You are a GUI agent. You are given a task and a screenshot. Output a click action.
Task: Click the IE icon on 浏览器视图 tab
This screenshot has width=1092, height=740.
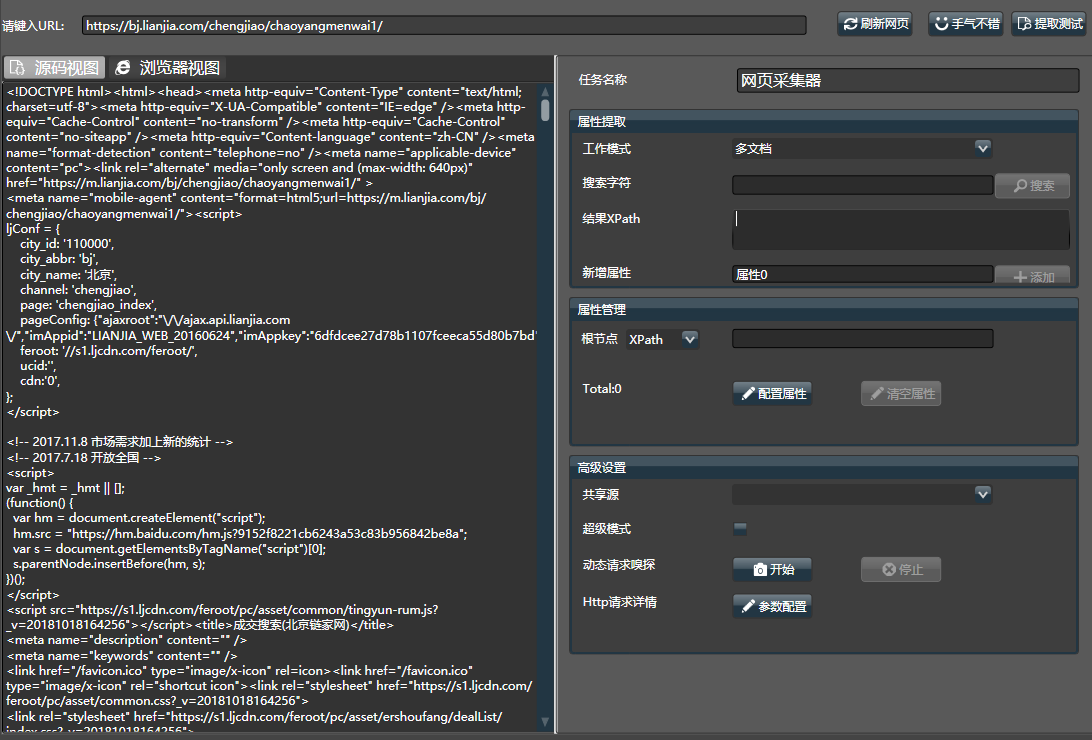(x=123, y=68)
